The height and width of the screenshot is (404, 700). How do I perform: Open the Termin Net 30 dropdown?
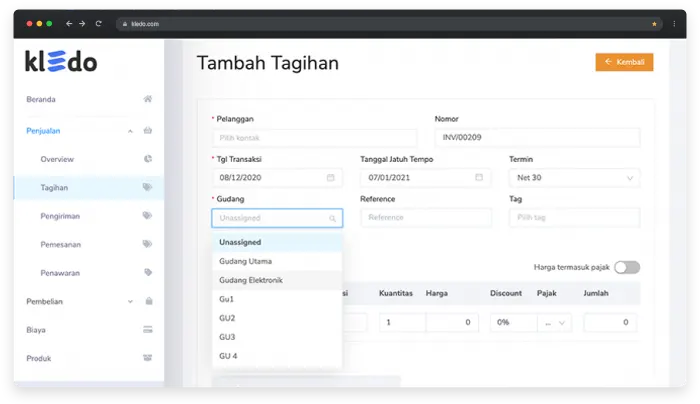575,178
